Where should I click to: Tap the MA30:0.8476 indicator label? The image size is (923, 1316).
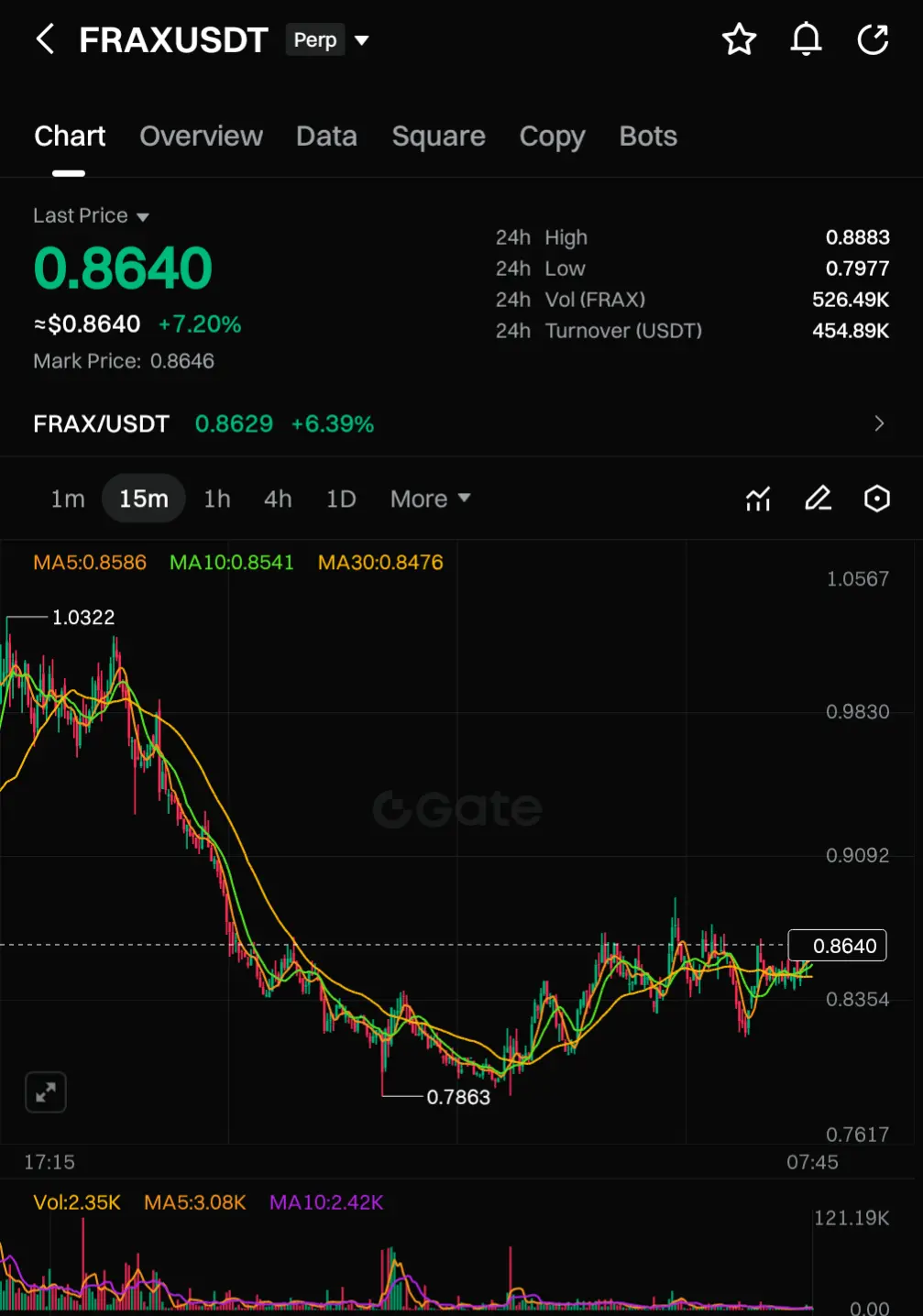pos(380,563)
